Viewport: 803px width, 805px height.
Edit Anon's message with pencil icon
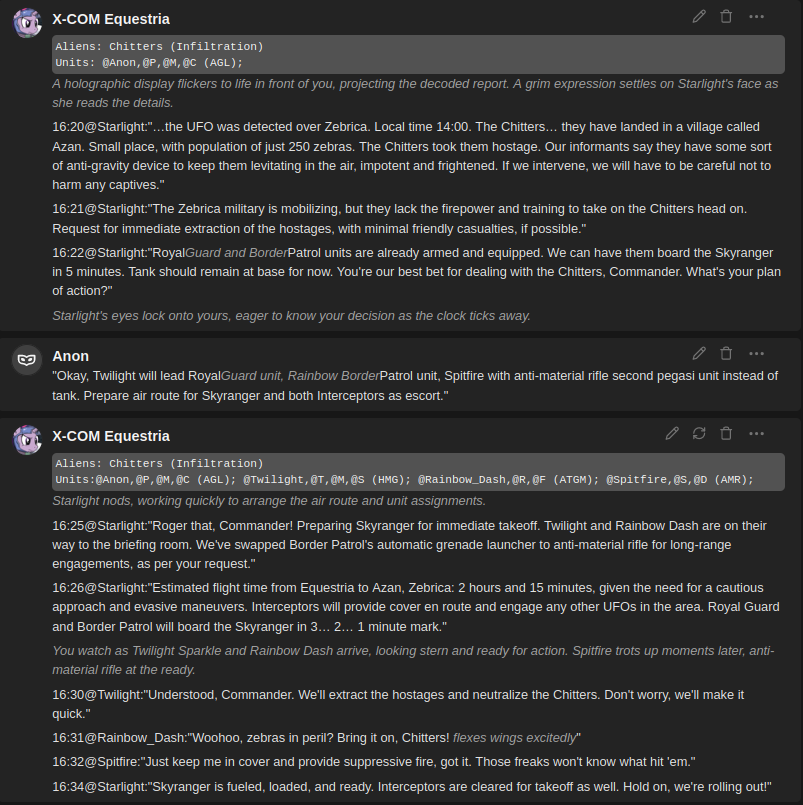click(699, 353)
